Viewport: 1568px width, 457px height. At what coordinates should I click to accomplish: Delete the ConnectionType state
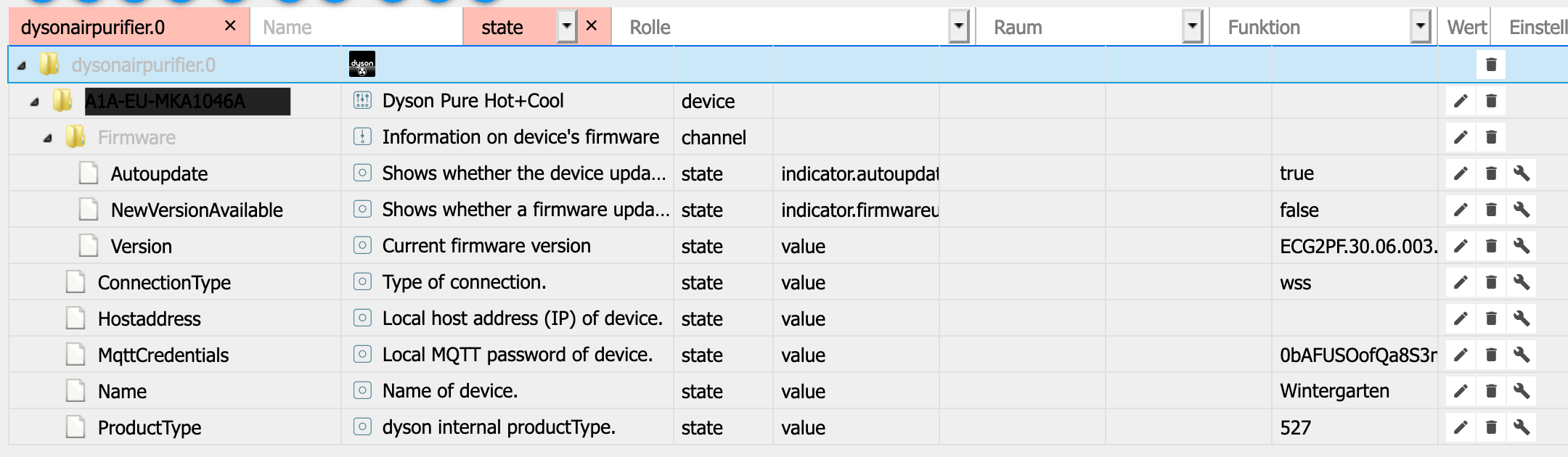tap(1491, 282)
